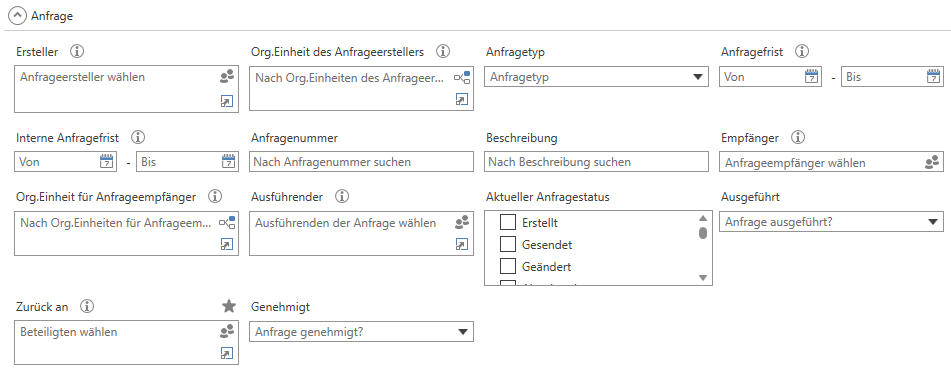Image resolution: width=951 pixels, height=390 pixels.
Task: Open popup arrow in Ausführender field
Action: click(462, 245)
